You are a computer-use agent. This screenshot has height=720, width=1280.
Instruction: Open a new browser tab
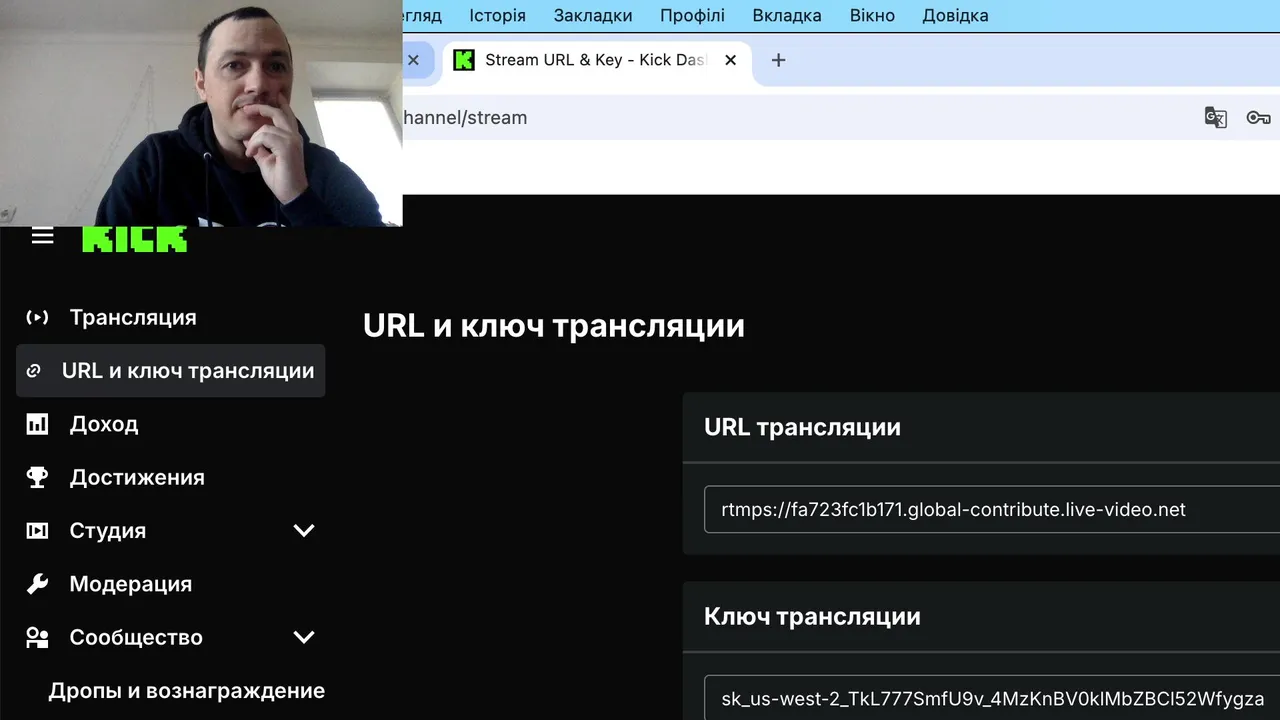[778, 60]
